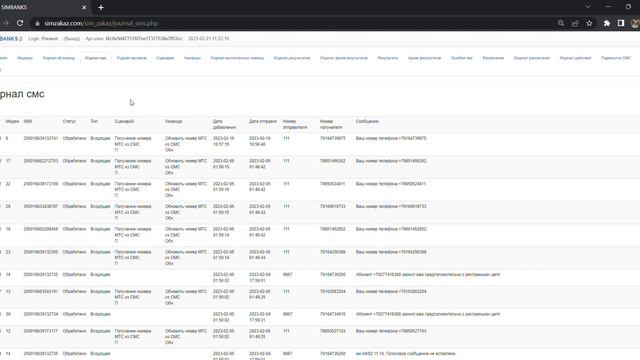
Task: Open the Пересылка СМС tab
Action: pyautogui.click(x=616, y=58)
